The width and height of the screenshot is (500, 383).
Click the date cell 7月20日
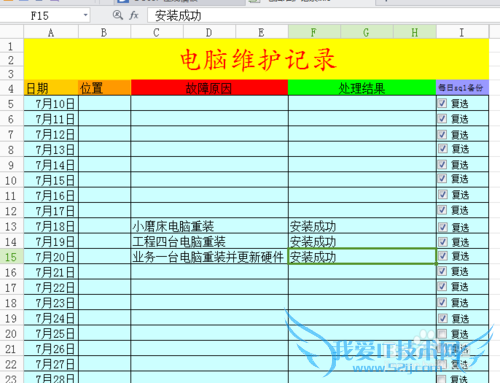[51, 257]
